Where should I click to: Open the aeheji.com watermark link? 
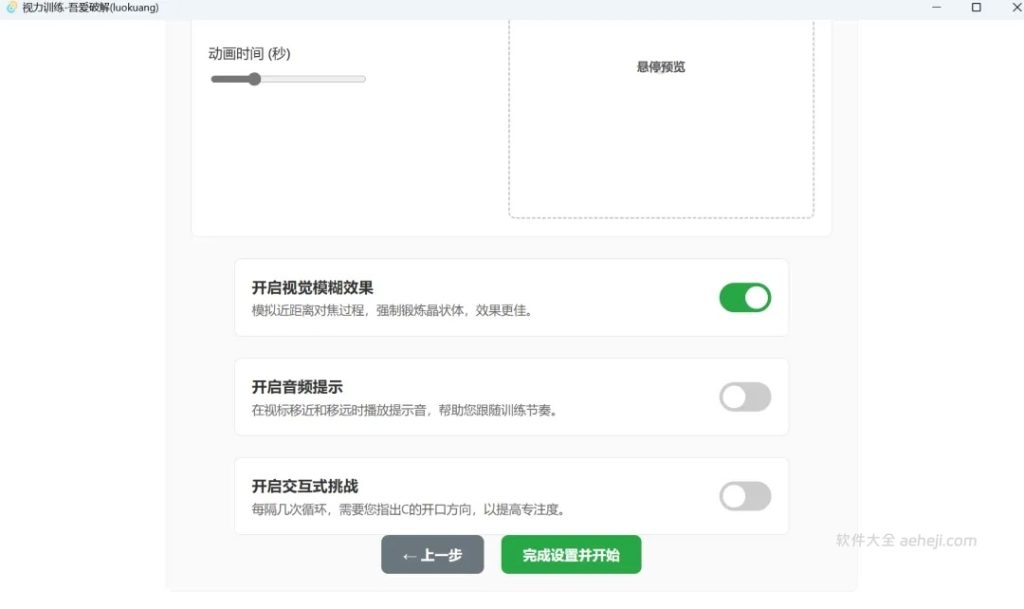(x=938, y=539)
